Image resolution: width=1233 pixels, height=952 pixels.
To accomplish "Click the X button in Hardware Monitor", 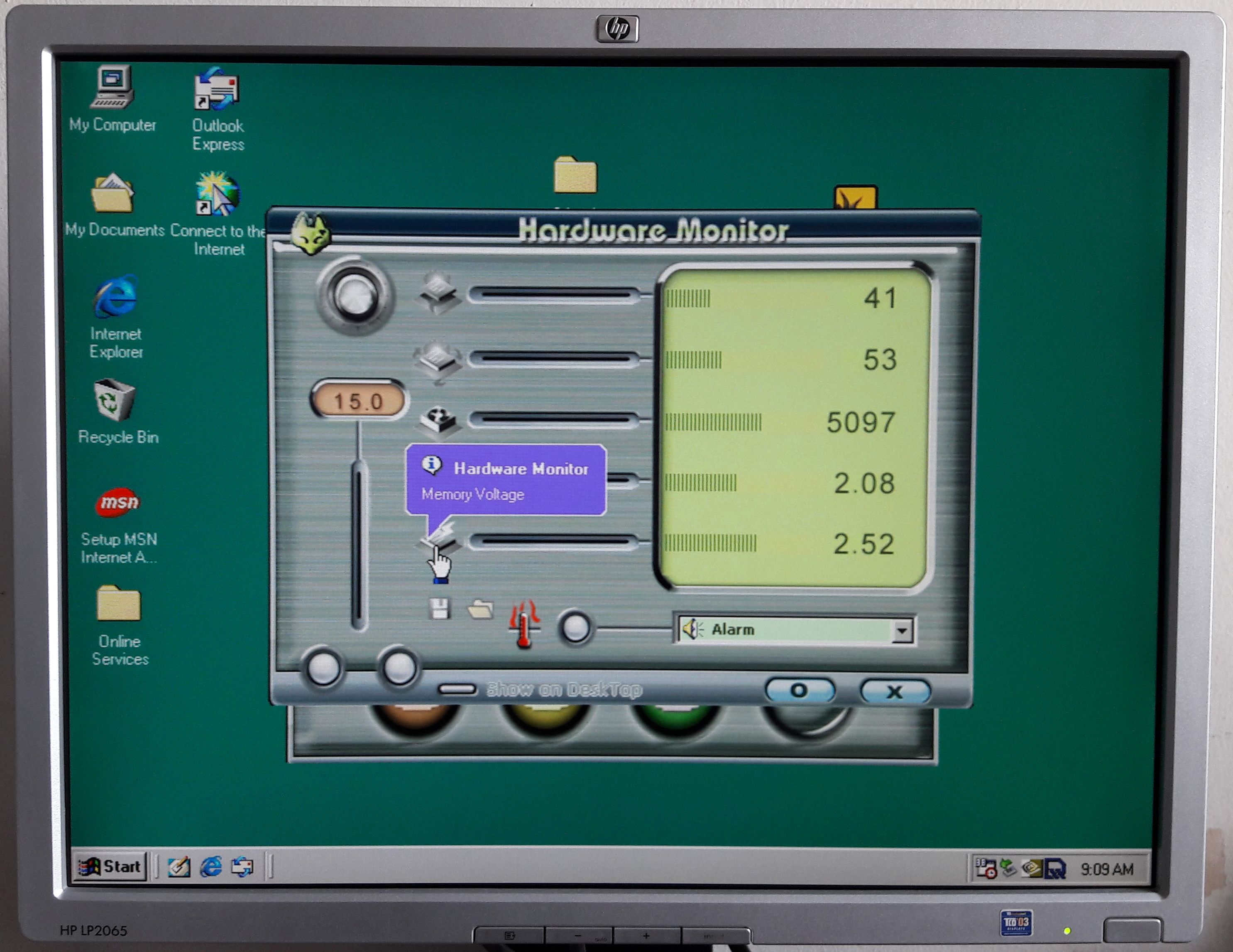I will point(895,691).
